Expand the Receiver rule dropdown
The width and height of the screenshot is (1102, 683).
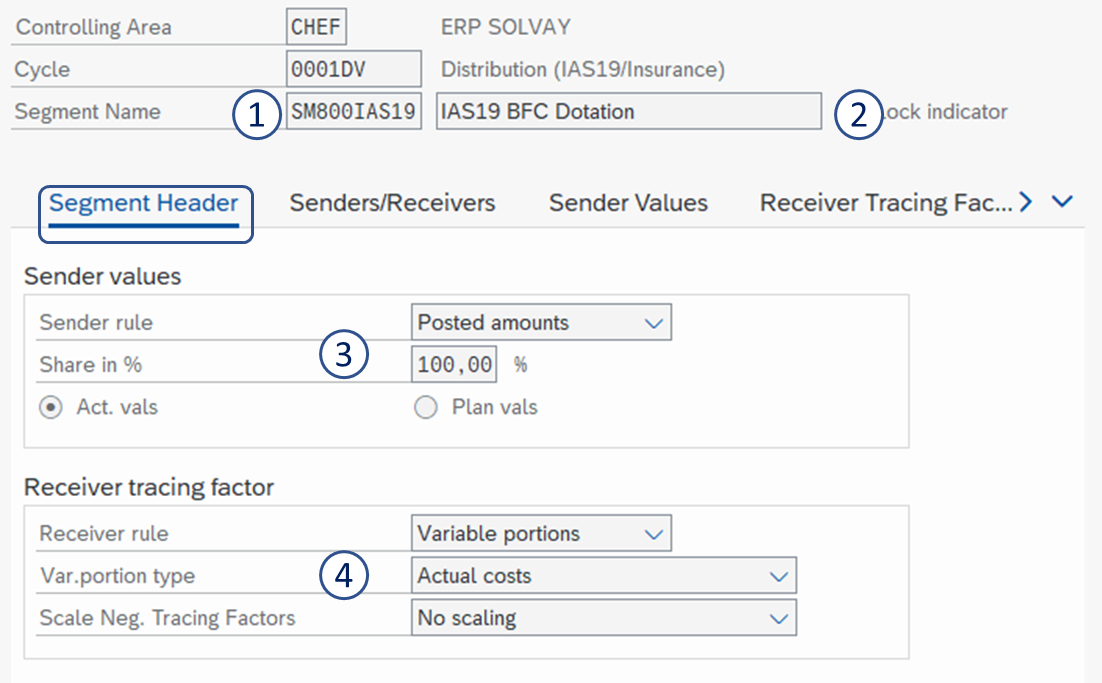click(x=541, y=533)
